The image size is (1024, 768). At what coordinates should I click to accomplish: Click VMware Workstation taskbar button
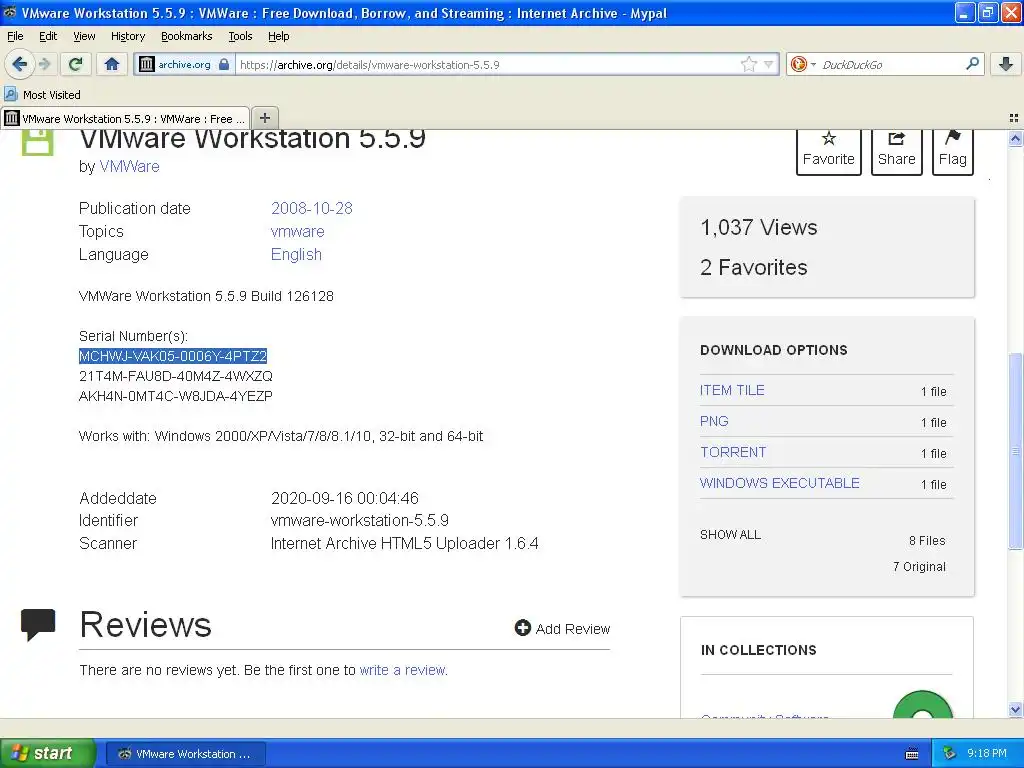(185, 754)
